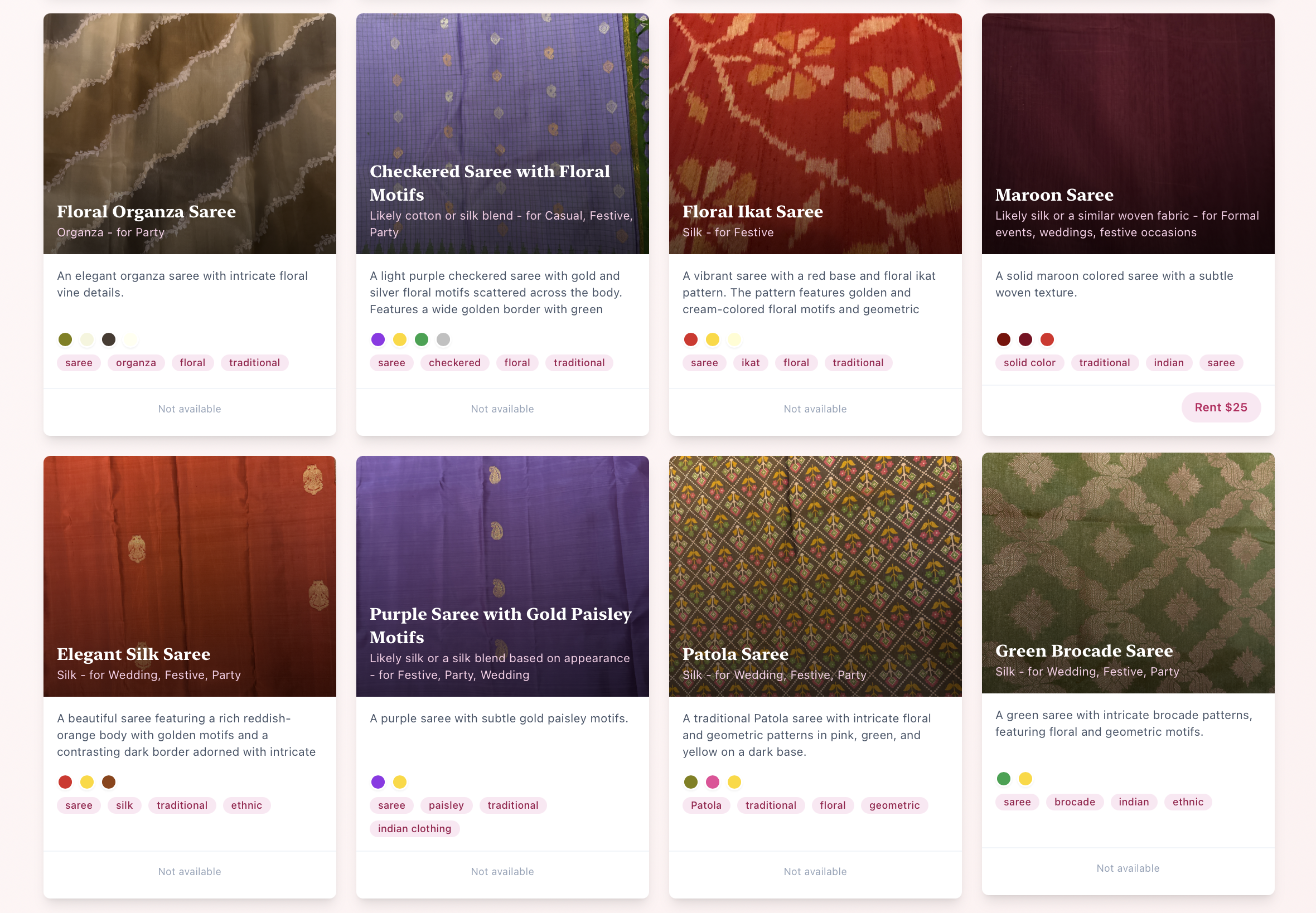Click the "ikat" tag on Floral Ikat Saree

[750, 362]
